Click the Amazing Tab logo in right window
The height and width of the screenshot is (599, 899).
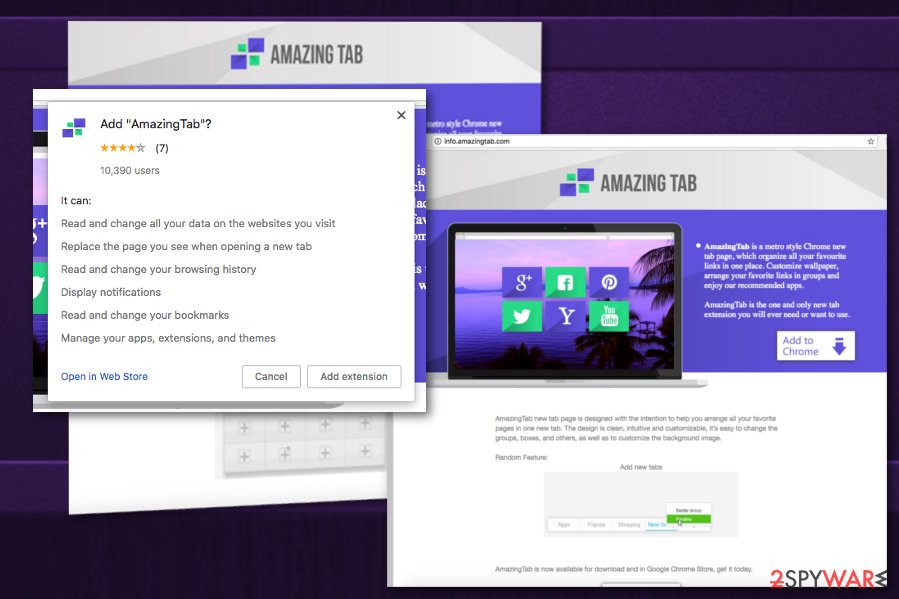(x=628, y=183)
